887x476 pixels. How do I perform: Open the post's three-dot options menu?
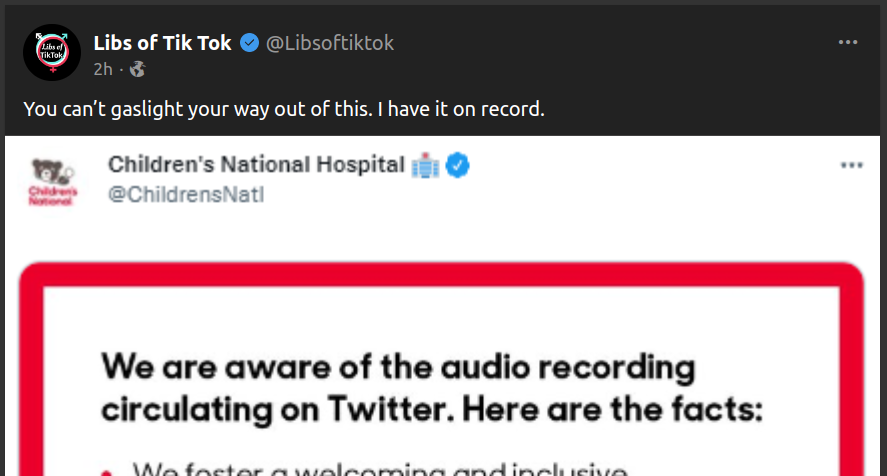[x=848, y=43]
